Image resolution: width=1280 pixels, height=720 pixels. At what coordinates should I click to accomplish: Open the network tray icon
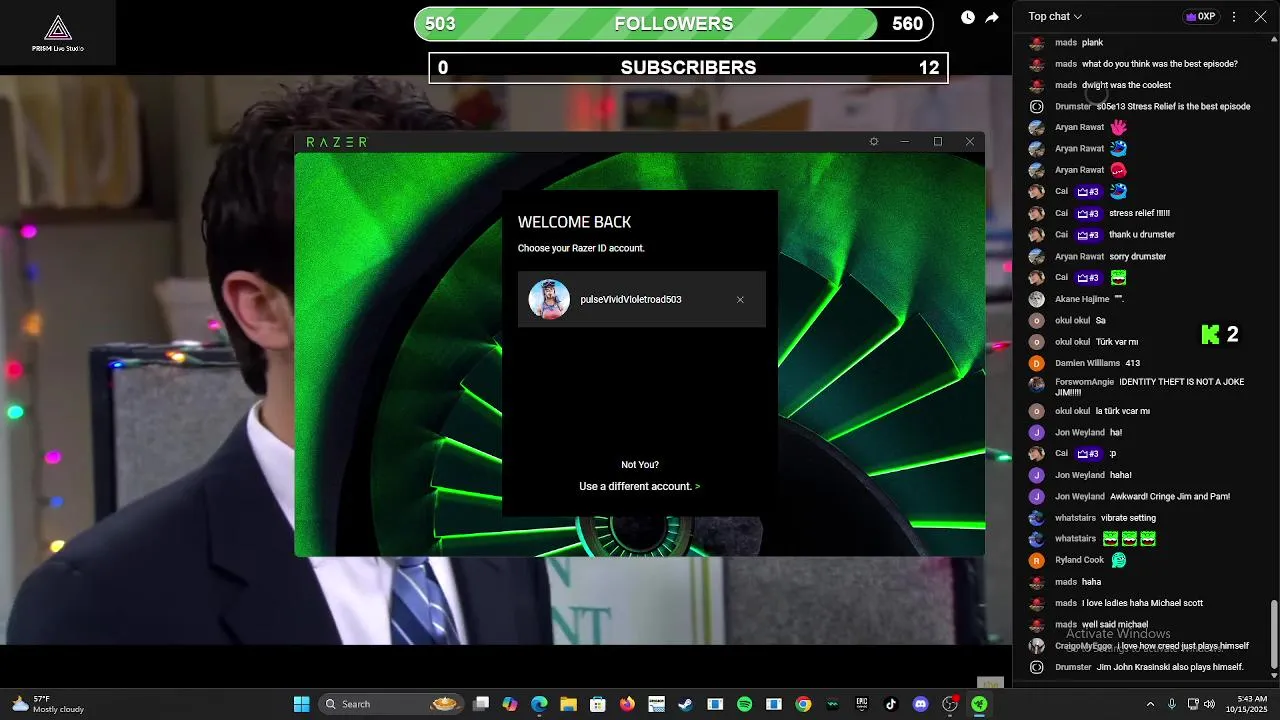1193,704
